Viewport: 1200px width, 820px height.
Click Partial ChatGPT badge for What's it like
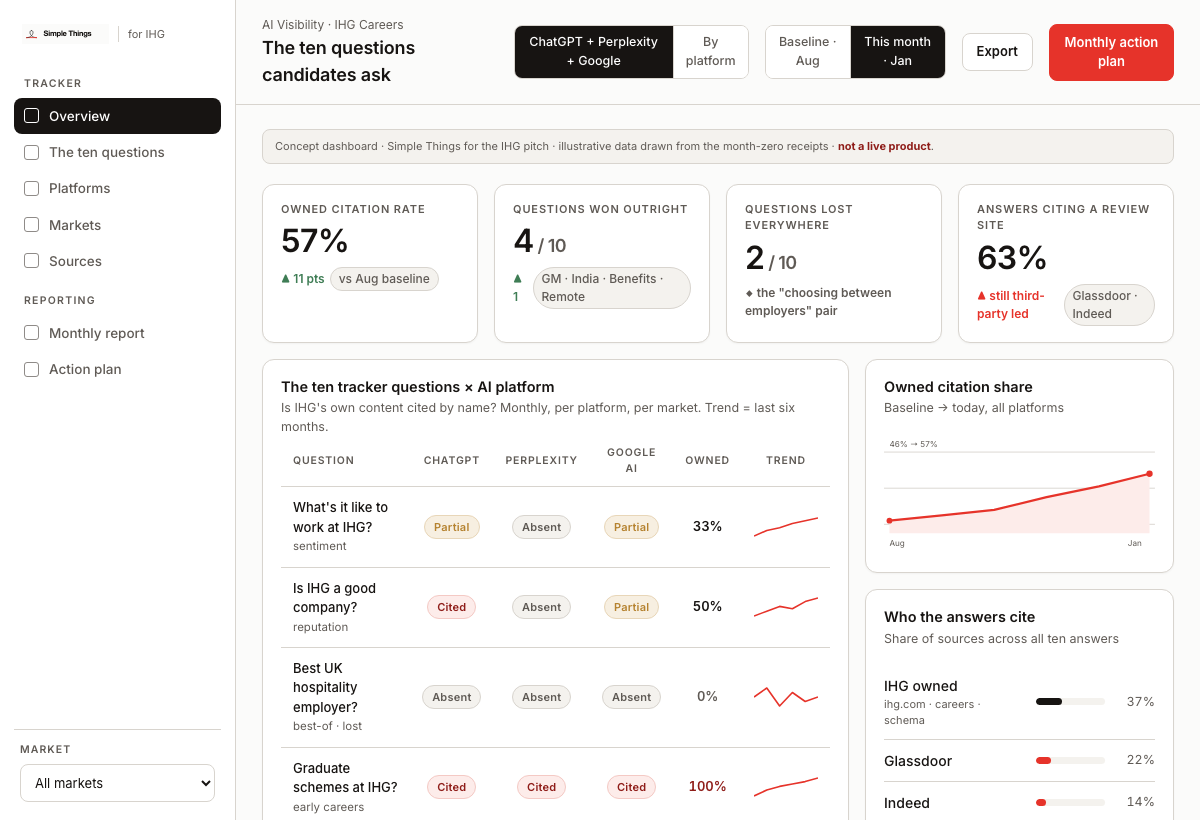pos(451,527)
